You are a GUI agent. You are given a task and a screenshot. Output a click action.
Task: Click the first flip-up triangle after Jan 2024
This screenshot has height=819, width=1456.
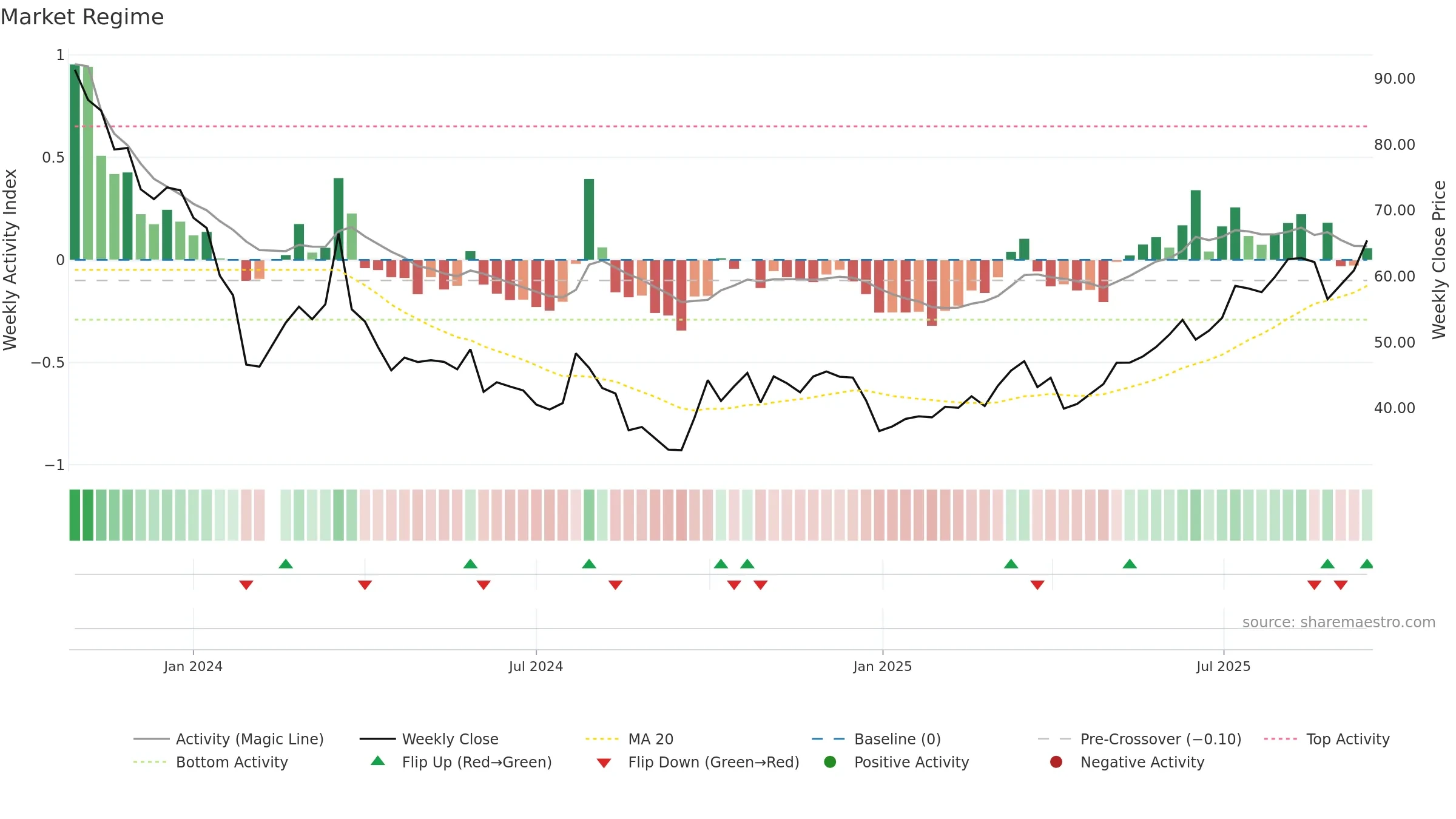point(286,564)
